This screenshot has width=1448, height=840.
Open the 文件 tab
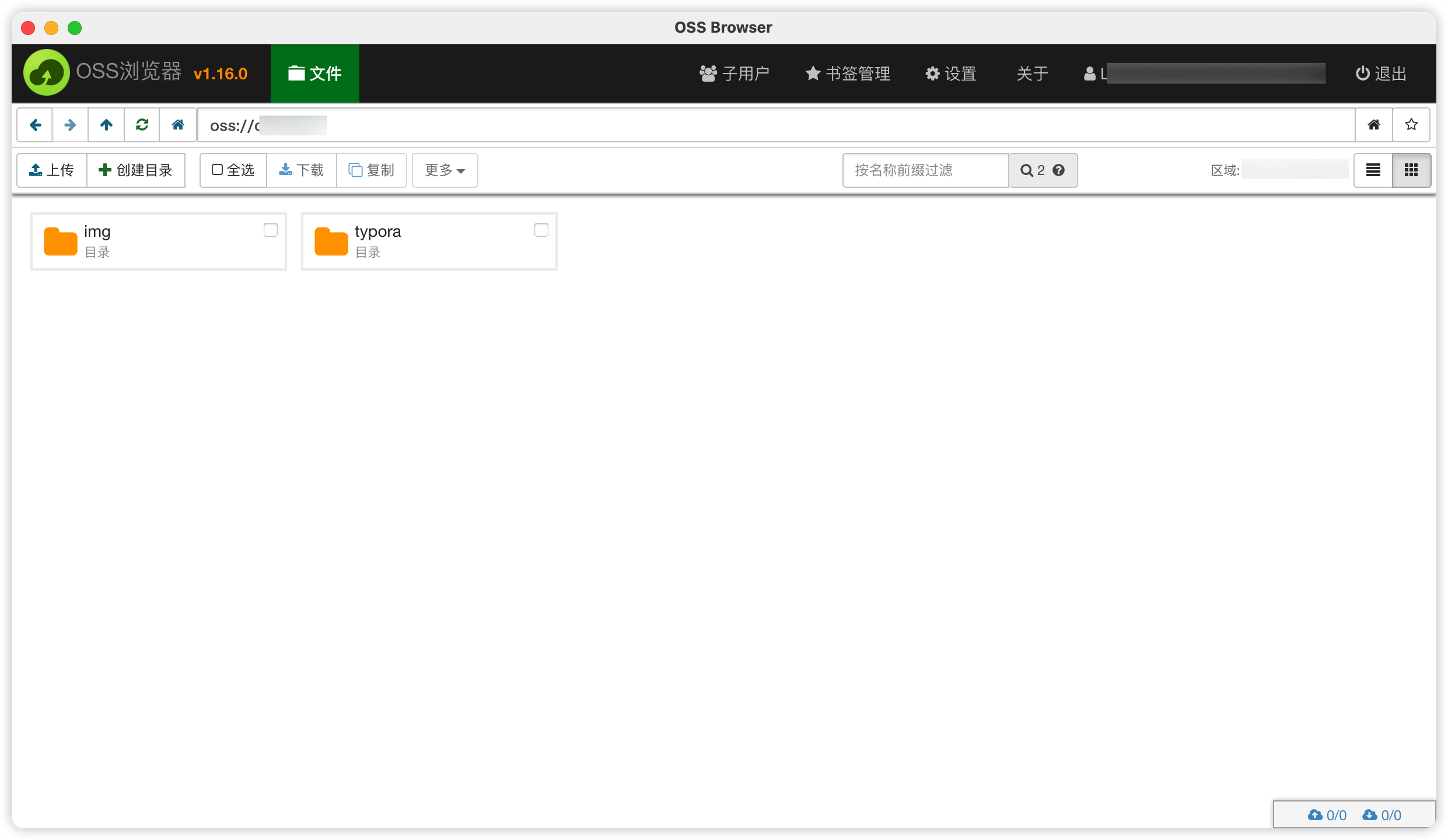click(315, 73)
